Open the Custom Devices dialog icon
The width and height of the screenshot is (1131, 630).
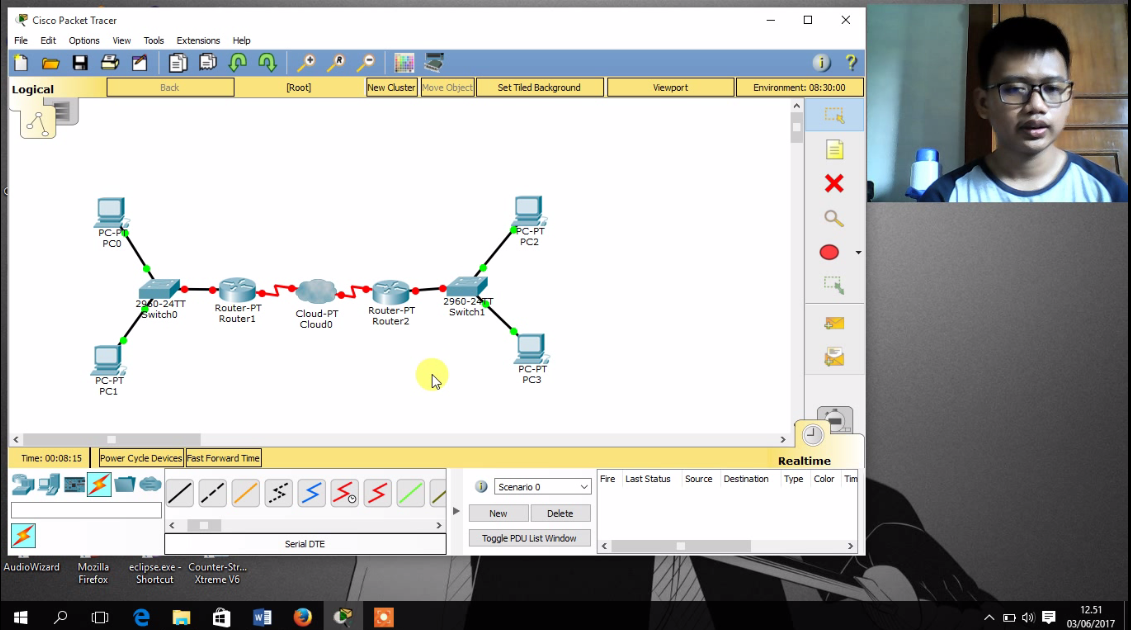434,64
